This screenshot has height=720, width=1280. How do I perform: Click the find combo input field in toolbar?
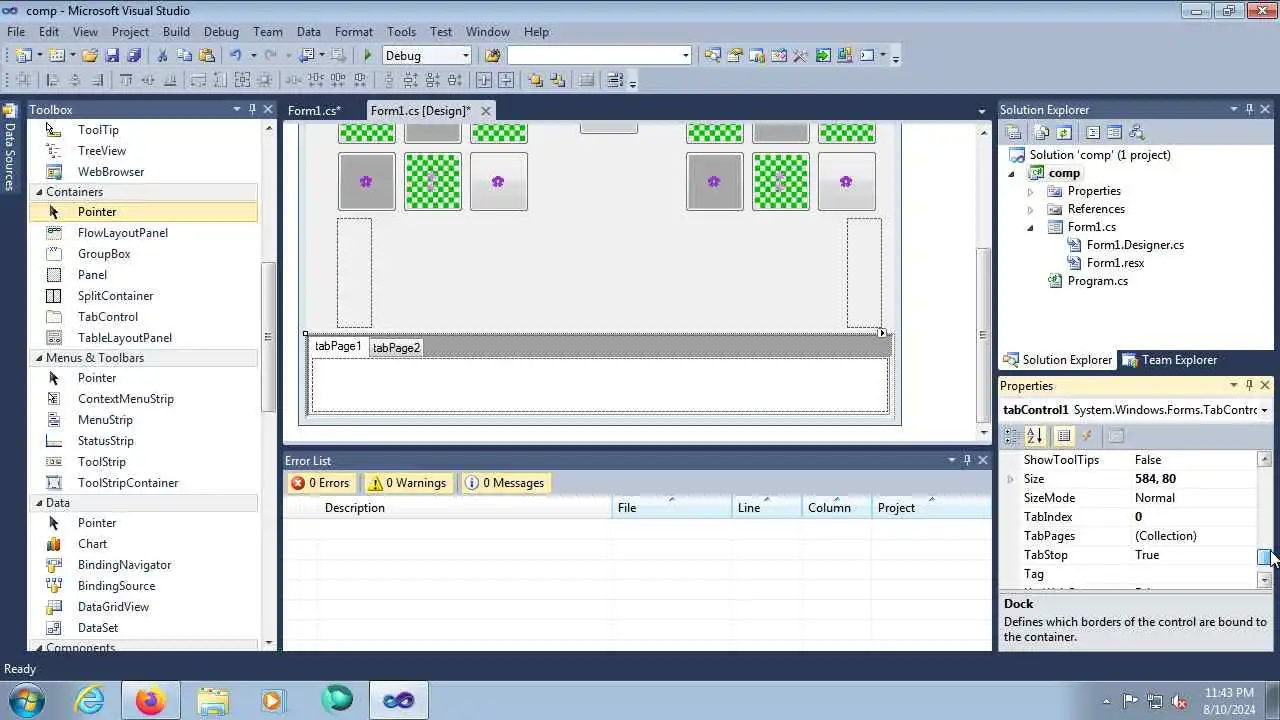592,55
